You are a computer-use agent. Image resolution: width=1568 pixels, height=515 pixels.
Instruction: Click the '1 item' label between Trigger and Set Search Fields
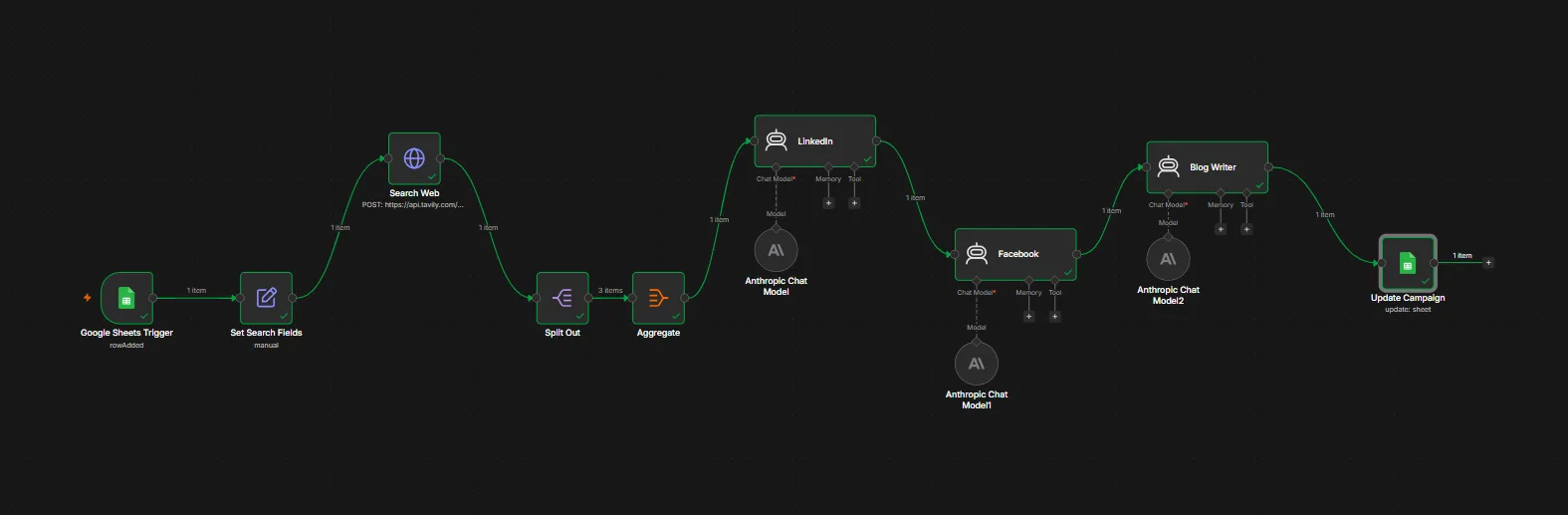tap(196, 291)
